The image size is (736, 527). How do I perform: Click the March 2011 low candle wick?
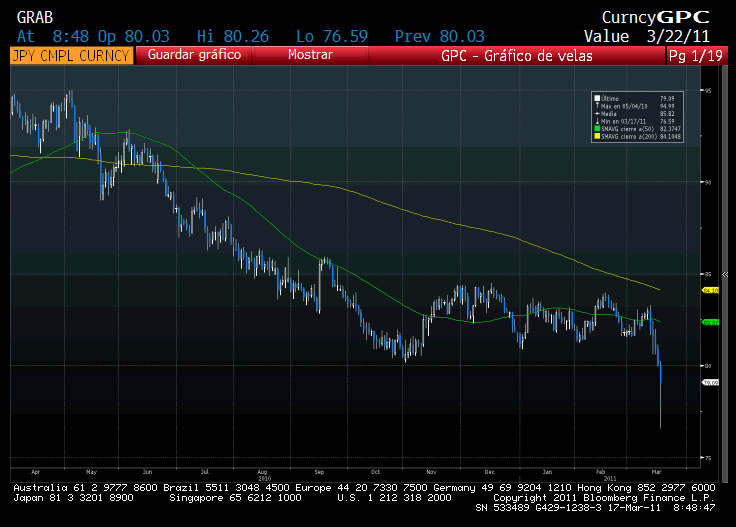660,405
